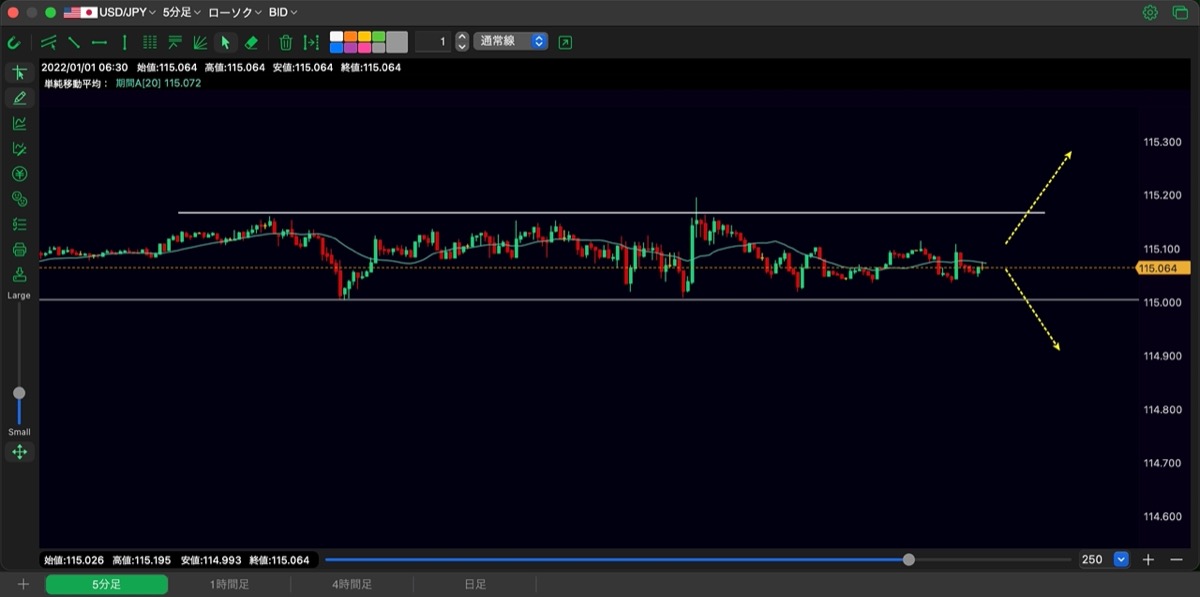Switch to the 日足 tab
1200x597 pixels.
475,584
